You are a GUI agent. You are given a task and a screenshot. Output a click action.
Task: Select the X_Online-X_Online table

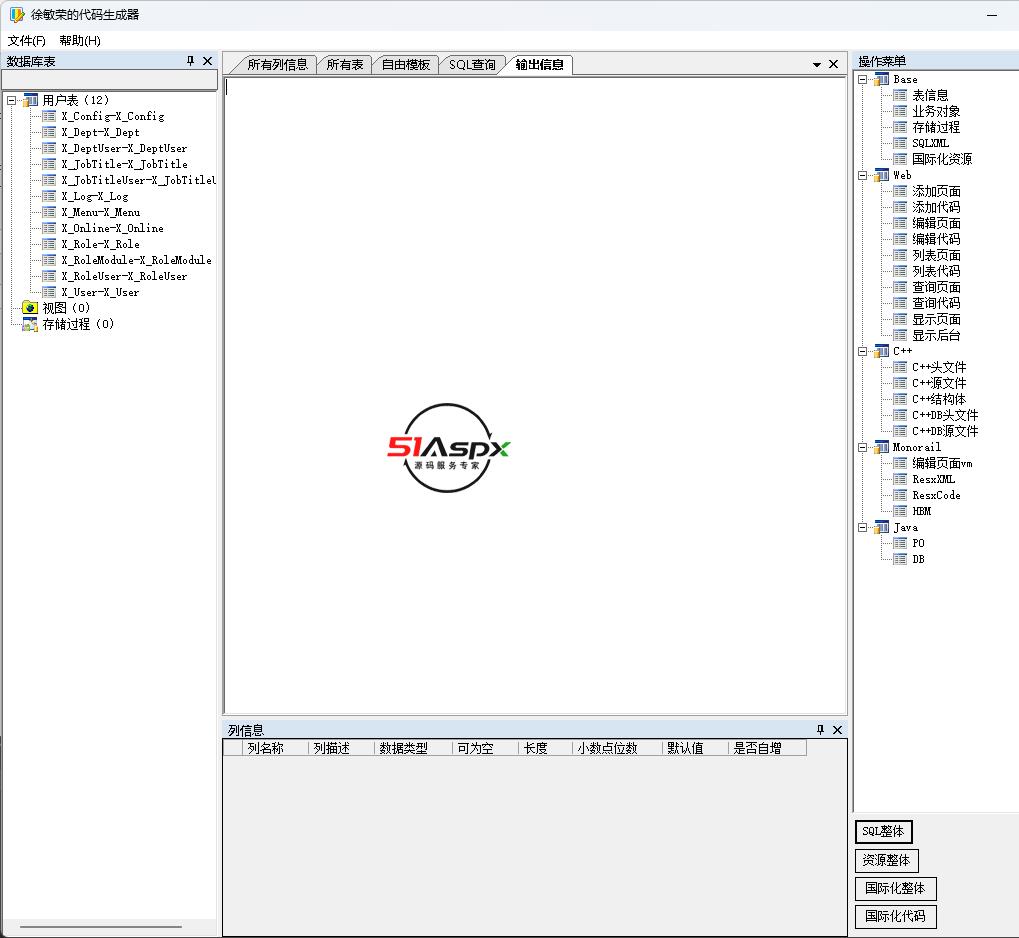[x=112, y=228]
